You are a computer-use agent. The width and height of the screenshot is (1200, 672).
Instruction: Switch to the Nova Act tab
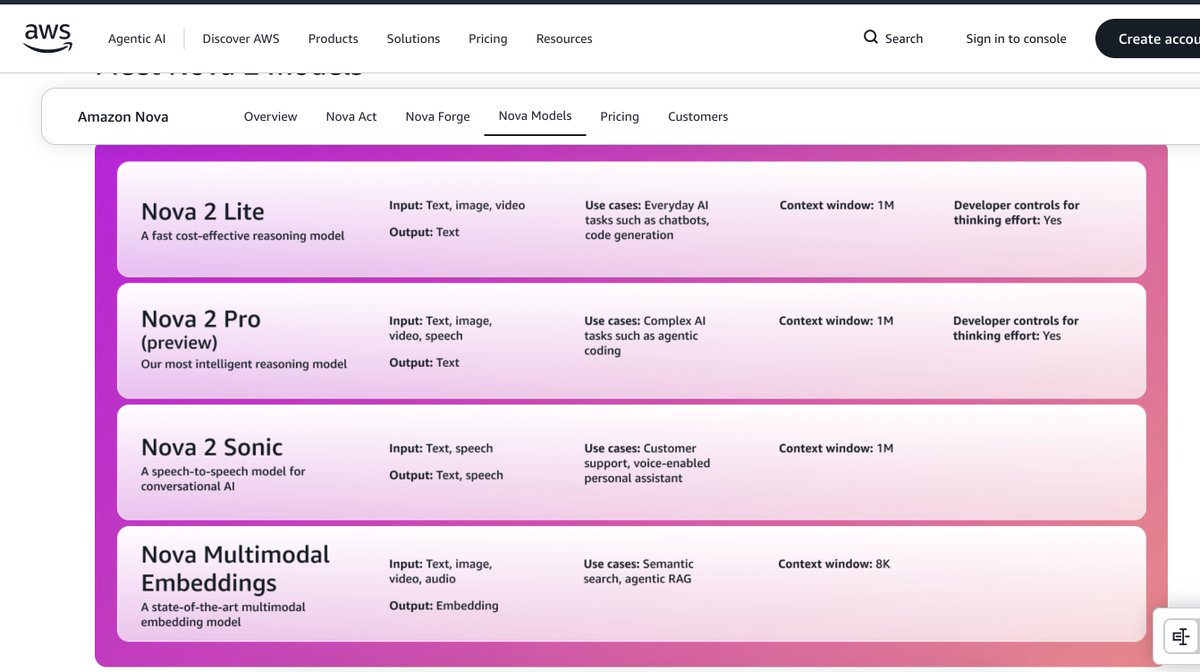coord(351,117)
